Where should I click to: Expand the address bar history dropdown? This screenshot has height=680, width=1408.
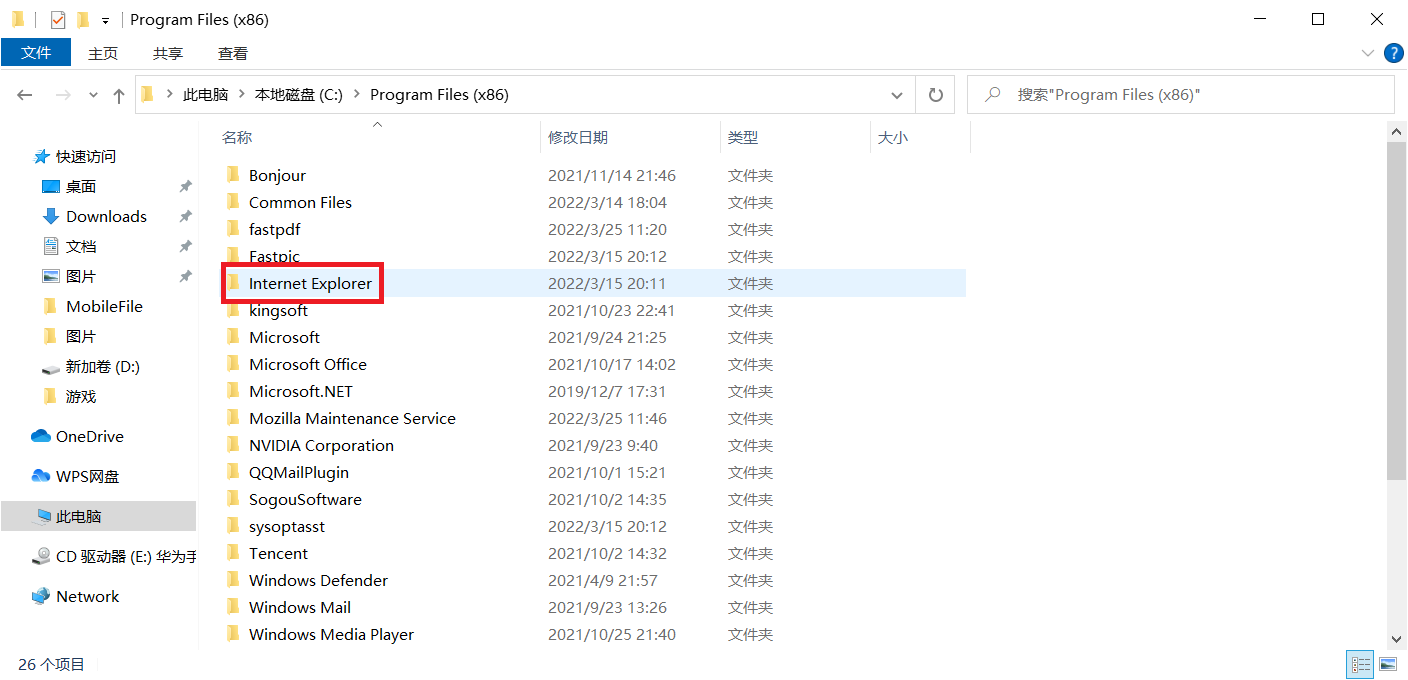pos(897,95)
